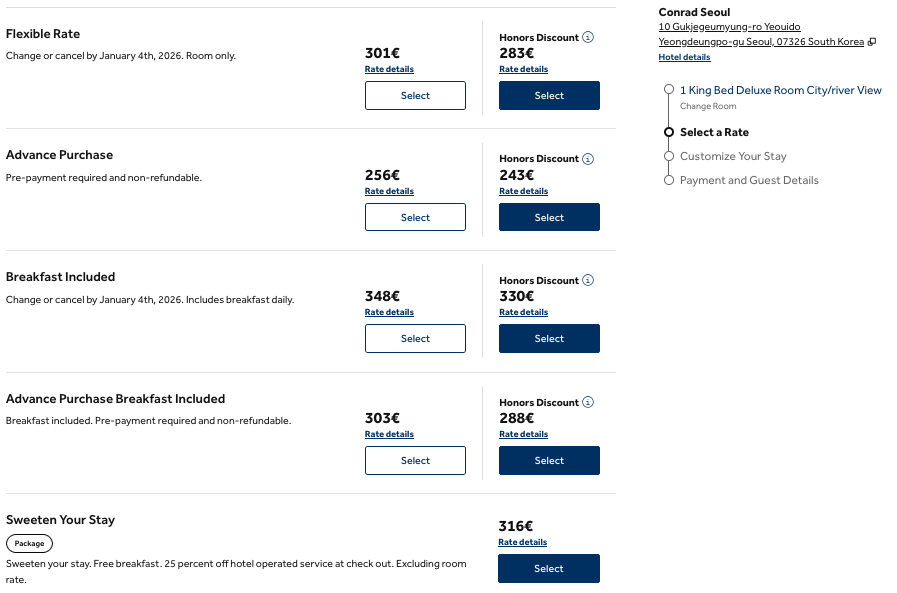Select Advance Purchase Honors Discount 243€
The width and height of the screenshot is (897, 593).
pos(549,217)
